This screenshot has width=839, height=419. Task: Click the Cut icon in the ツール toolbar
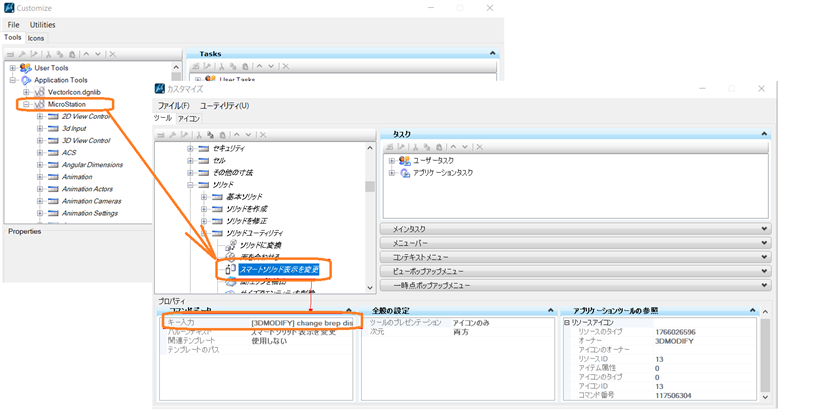[199, 135]
